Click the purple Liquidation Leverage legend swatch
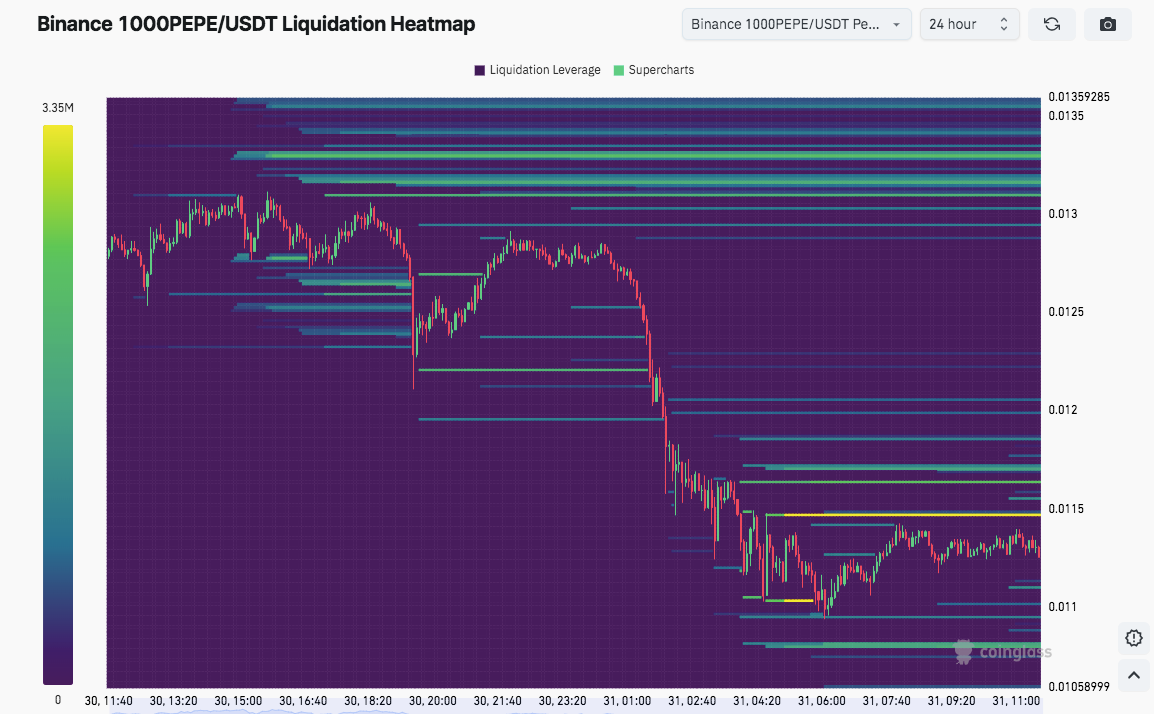Viewport: 1154px width, 714px height. [480, 70]
